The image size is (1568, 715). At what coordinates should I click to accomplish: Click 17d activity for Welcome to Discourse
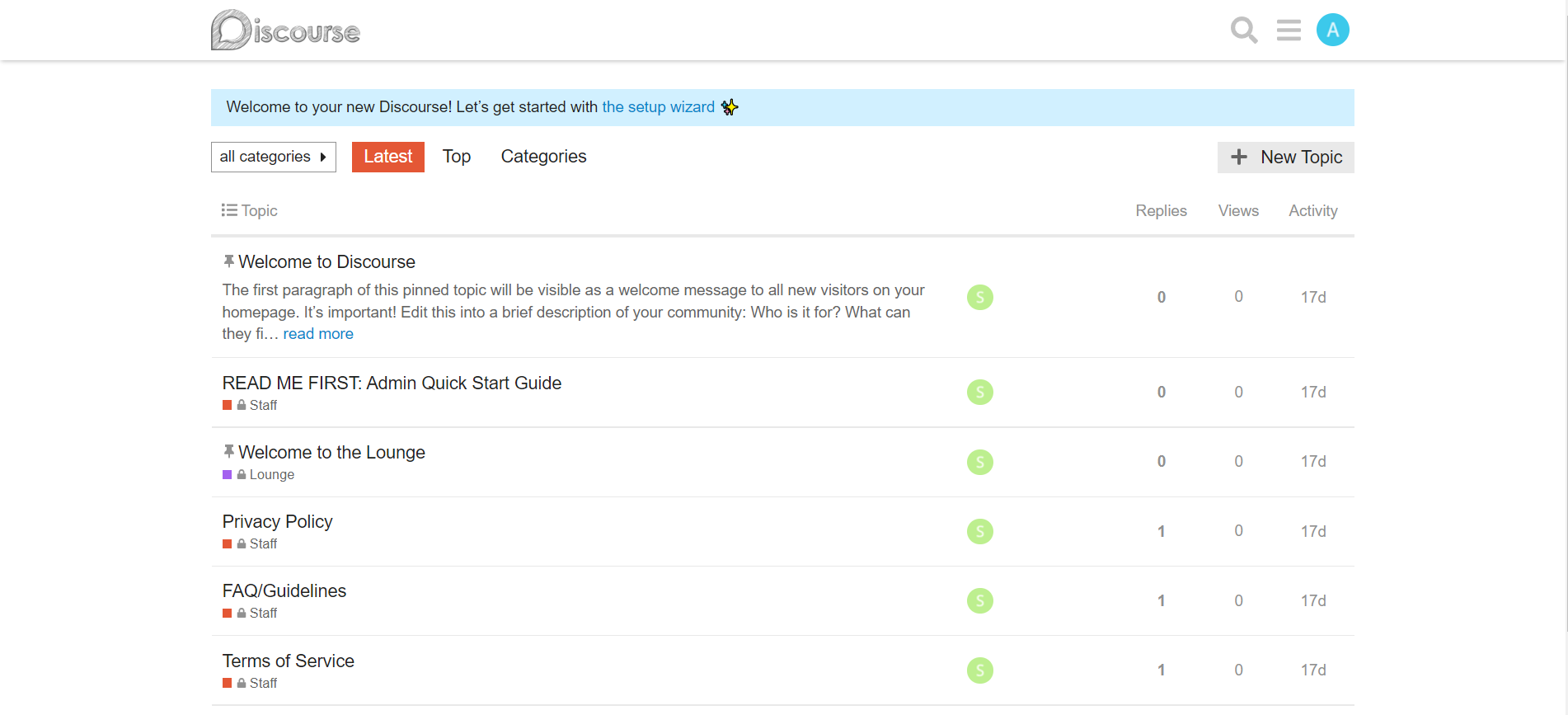point(1313,297)
